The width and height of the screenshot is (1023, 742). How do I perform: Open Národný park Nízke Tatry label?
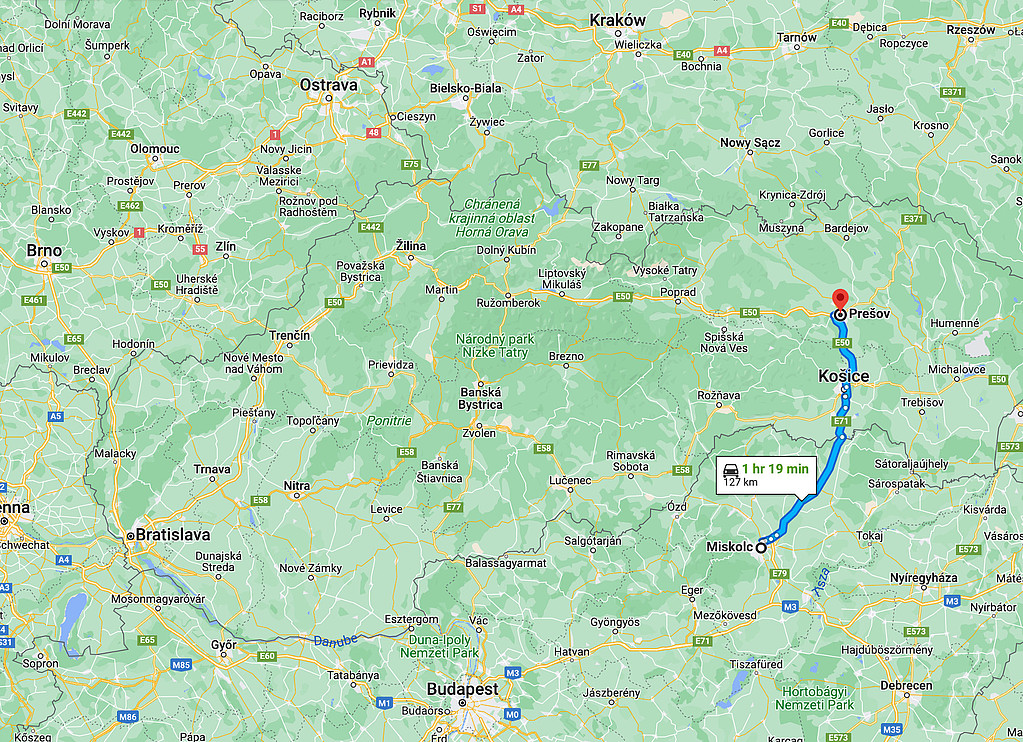click(495, 346)
